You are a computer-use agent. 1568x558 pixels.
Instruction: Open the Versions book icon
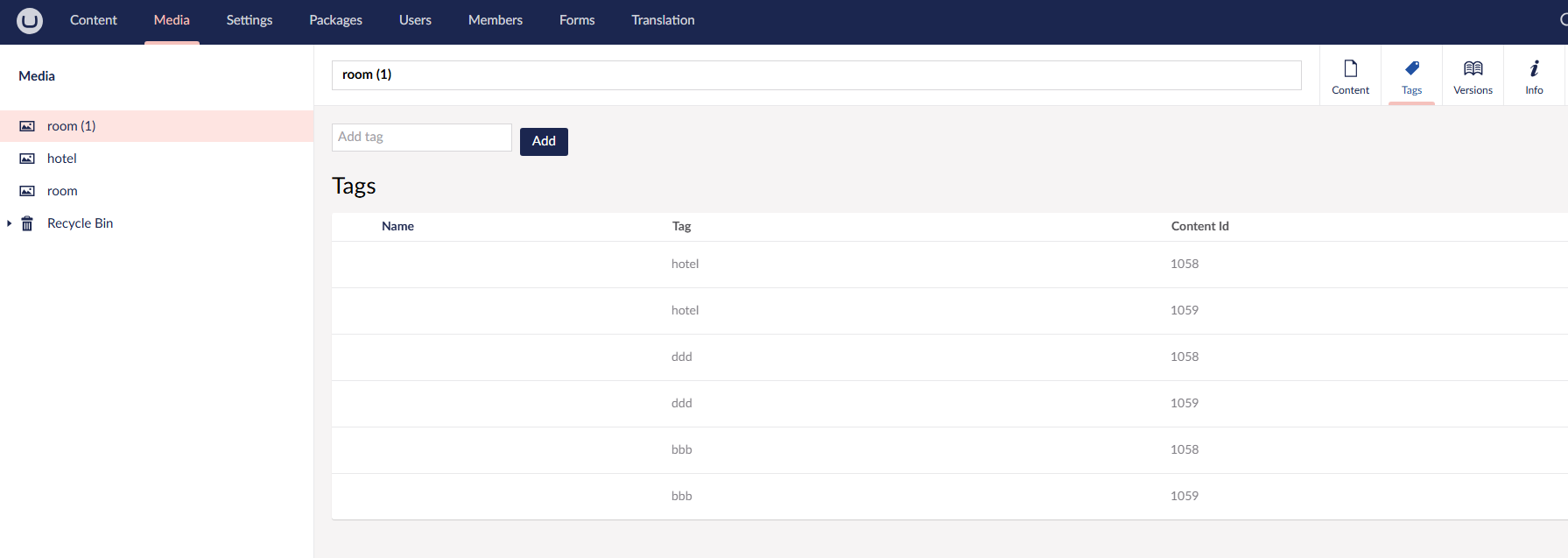click(1473, 69)
